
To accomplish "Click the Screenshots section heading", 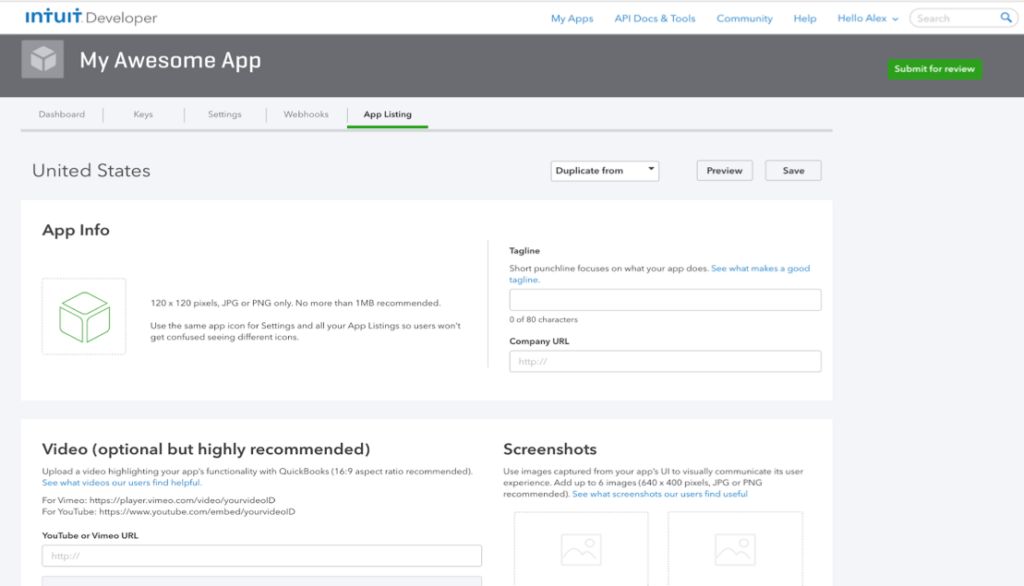I will coord(550,449).
